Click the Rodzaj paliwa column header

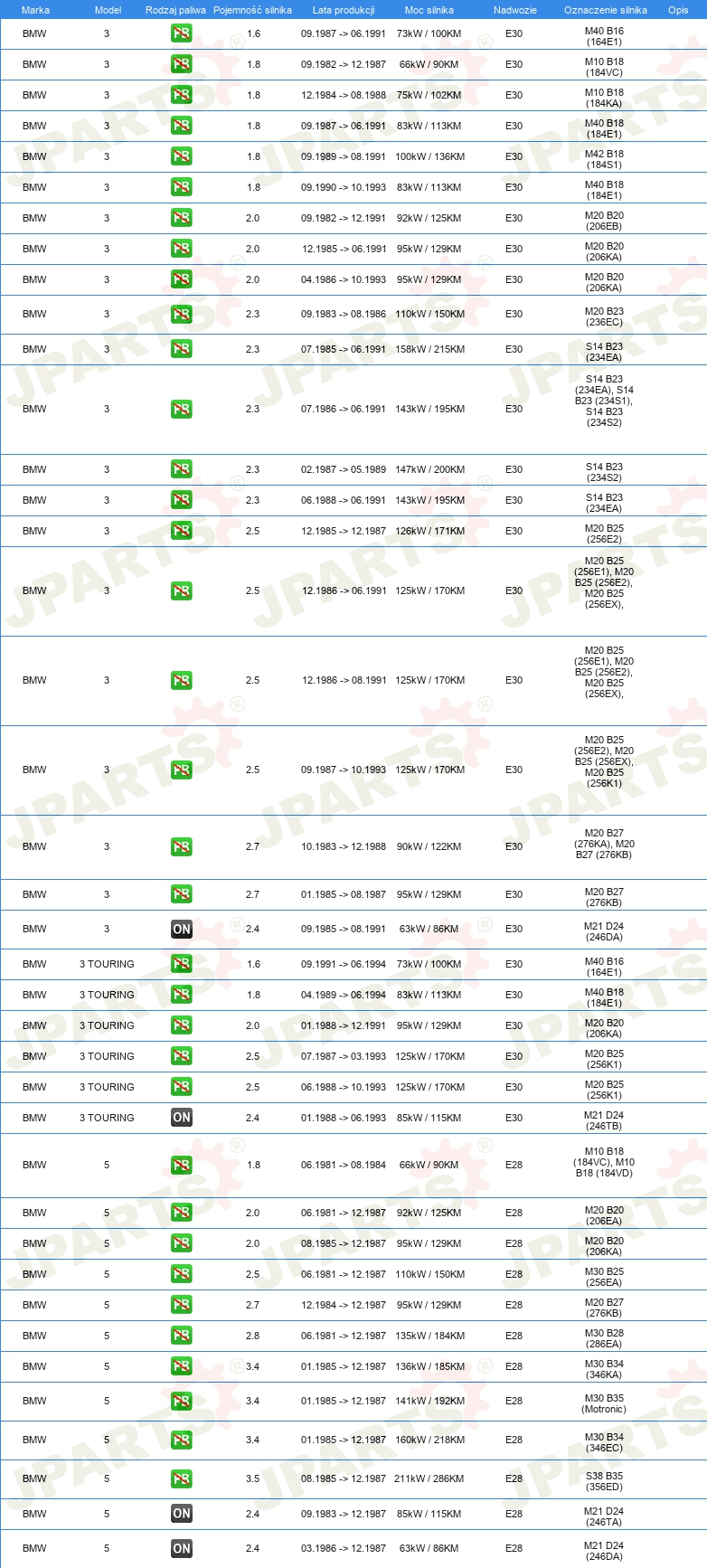pyautogui.click(x=175, y=10)
